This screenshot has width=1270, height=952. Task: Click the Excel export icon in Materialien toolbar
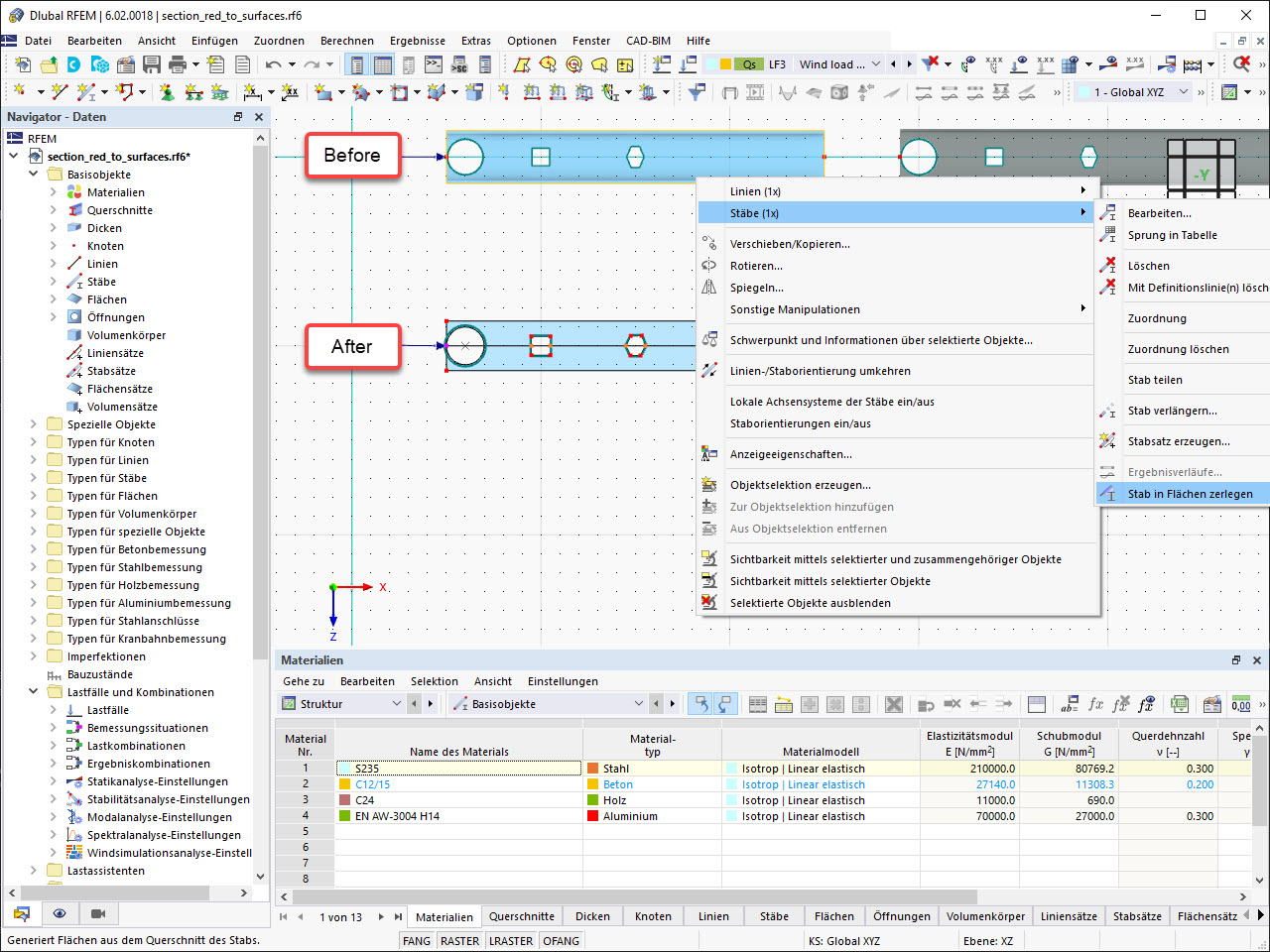click(1180, 704)
